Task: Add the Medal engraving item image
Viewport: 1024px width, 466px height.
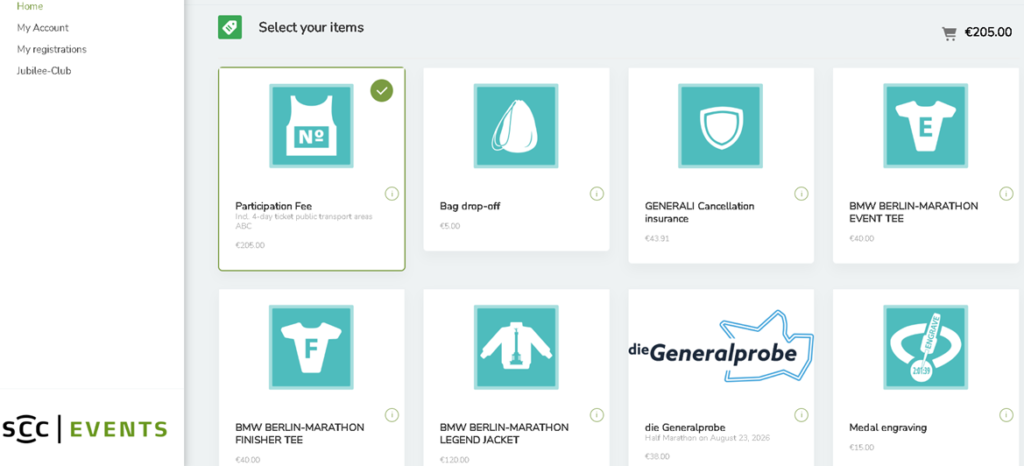Action: [925, 347]
